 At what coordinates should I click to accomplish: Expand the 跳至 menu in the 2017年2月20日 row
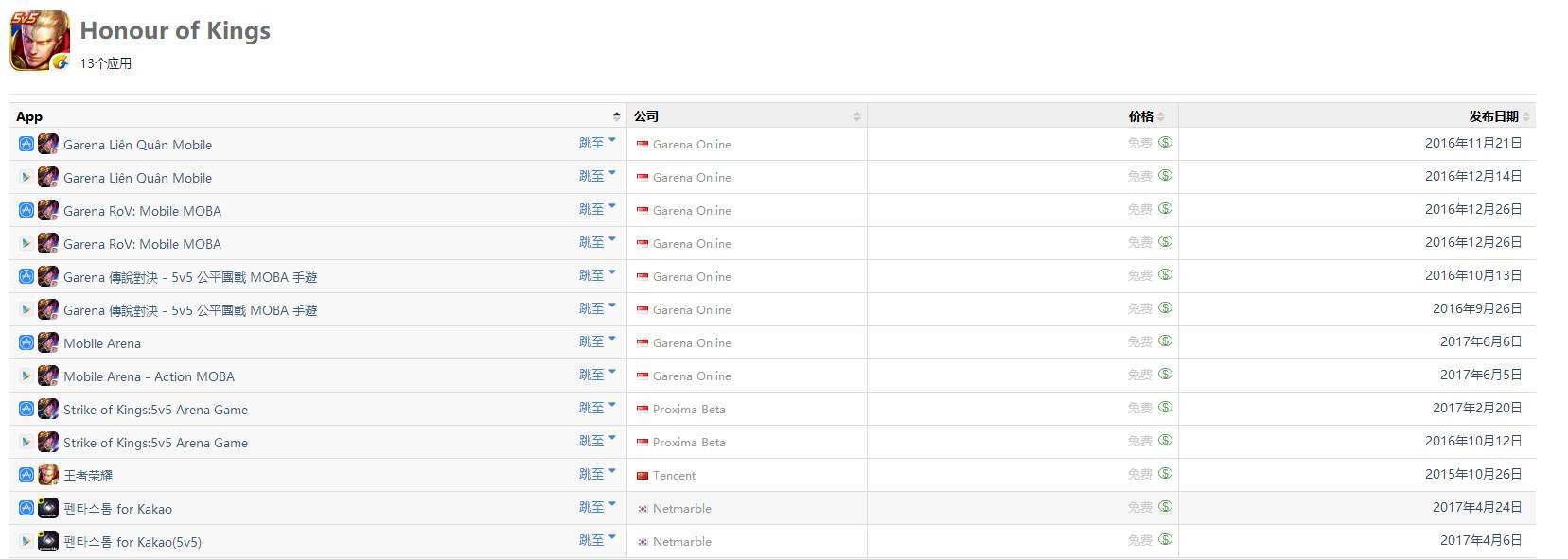click(x=597, y=408)
